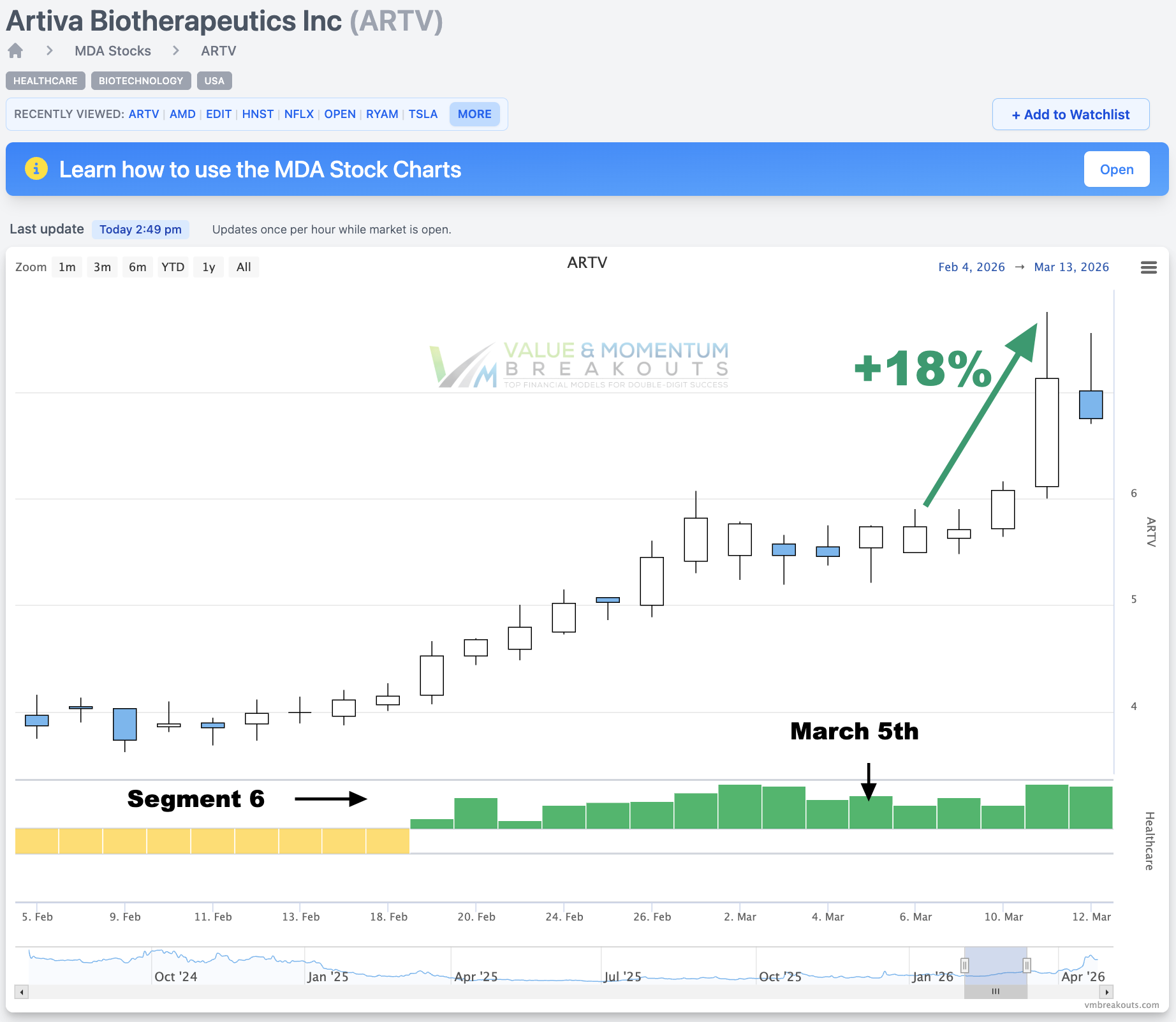Click the HEALTHCARE tag
Viewport: 1176px width, 1022px height.
pos(45,81)
